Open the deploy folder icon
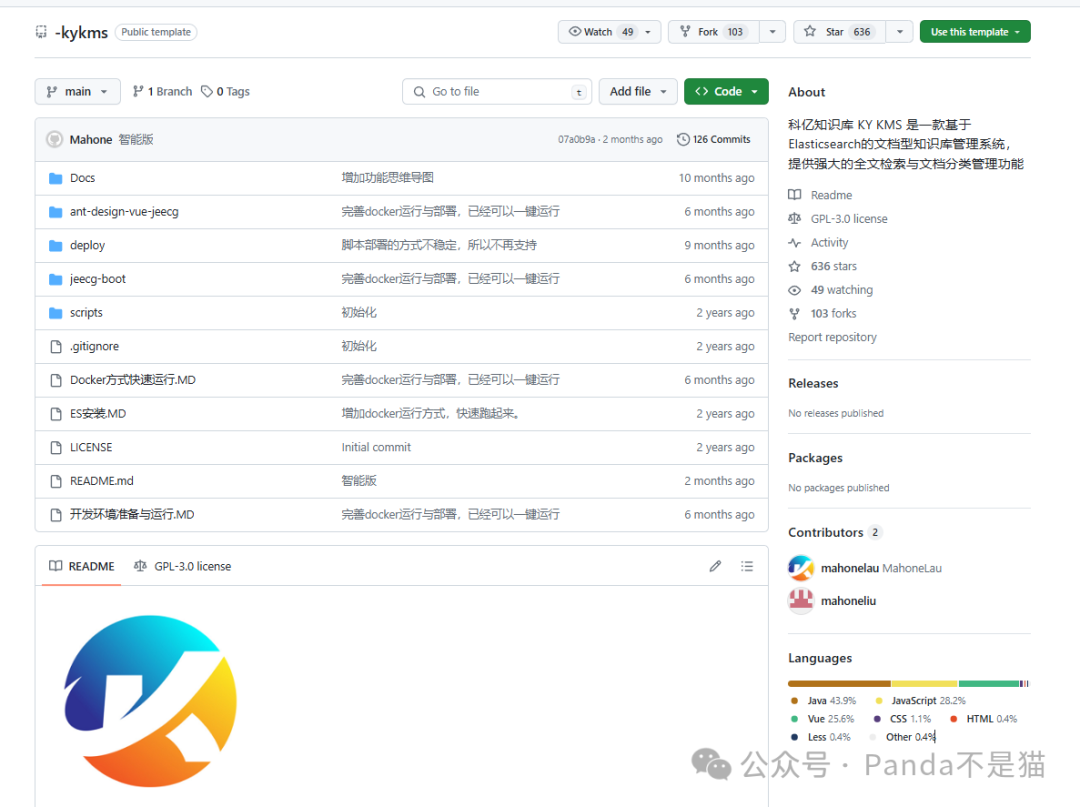The image size is (1080, 807). (56, 246)
